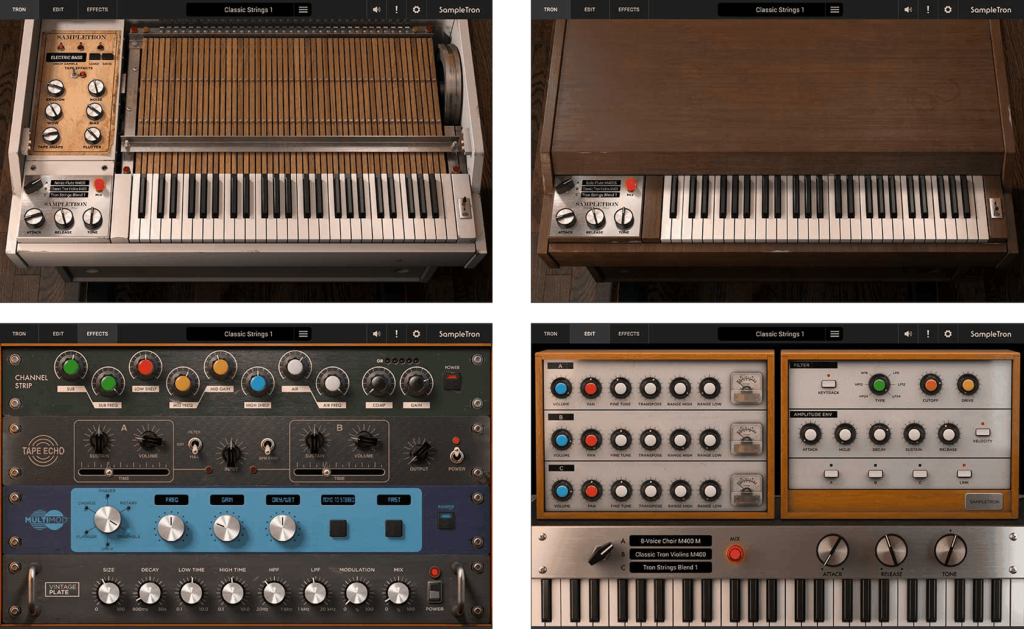Click the layer A blue Volume knob

(560, 389)
